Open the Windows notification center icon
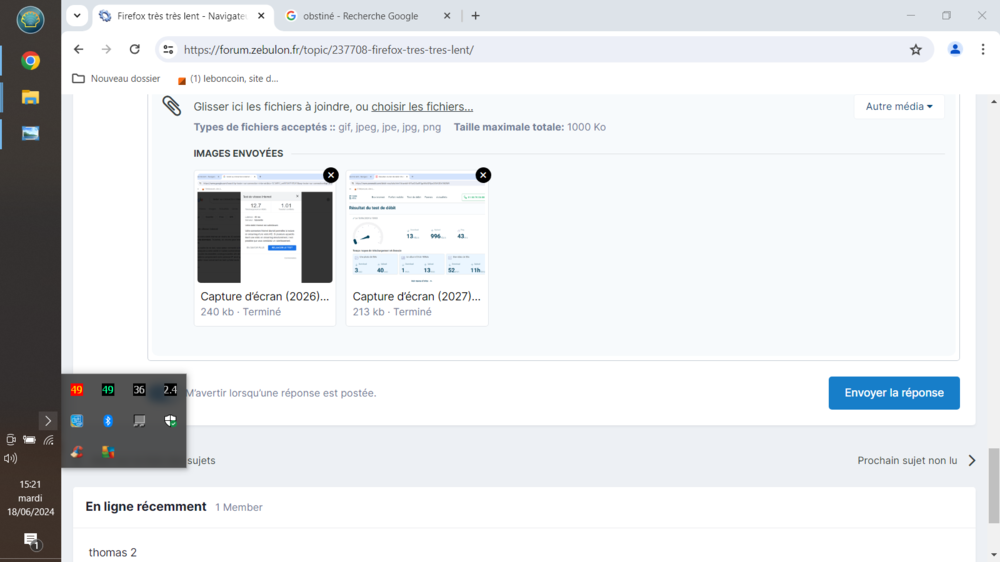Screen dimensions: 1000x562 pos(31,541)
